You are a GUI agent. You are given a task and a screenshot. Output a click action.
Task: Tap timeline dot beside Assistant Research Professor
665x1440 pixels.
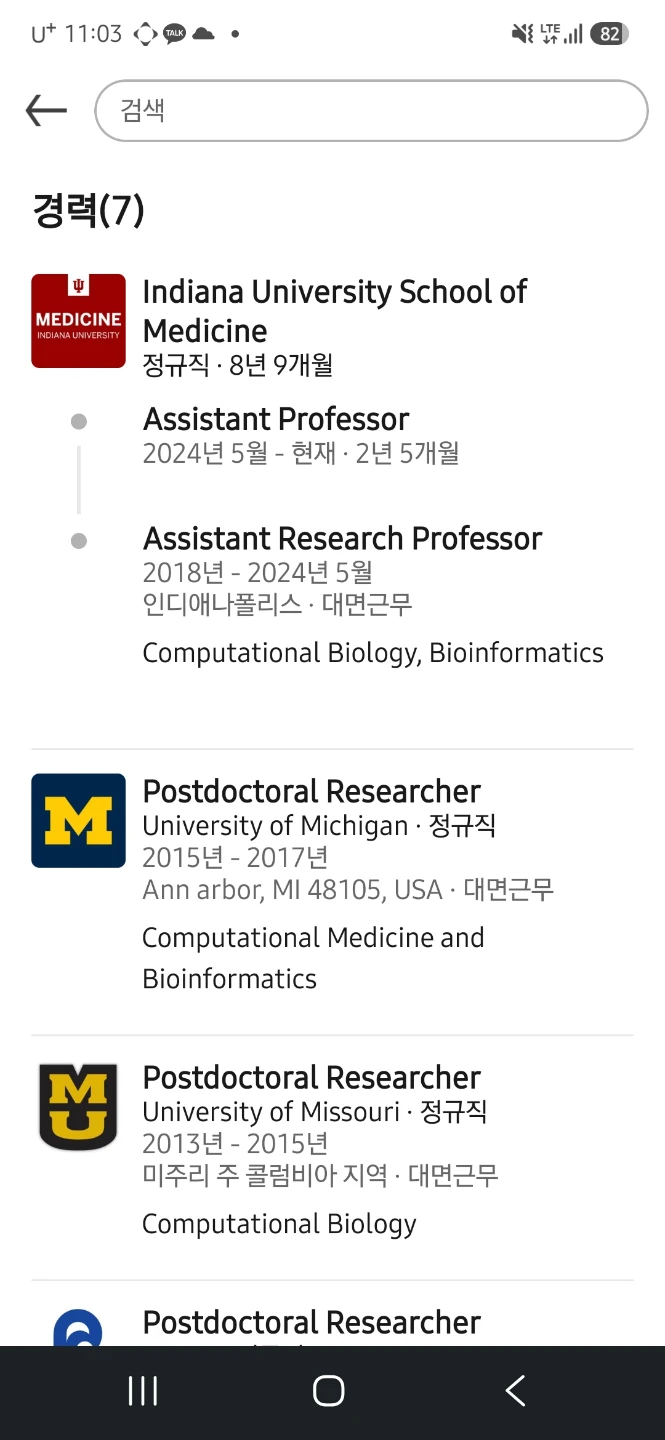pos(79,541)
